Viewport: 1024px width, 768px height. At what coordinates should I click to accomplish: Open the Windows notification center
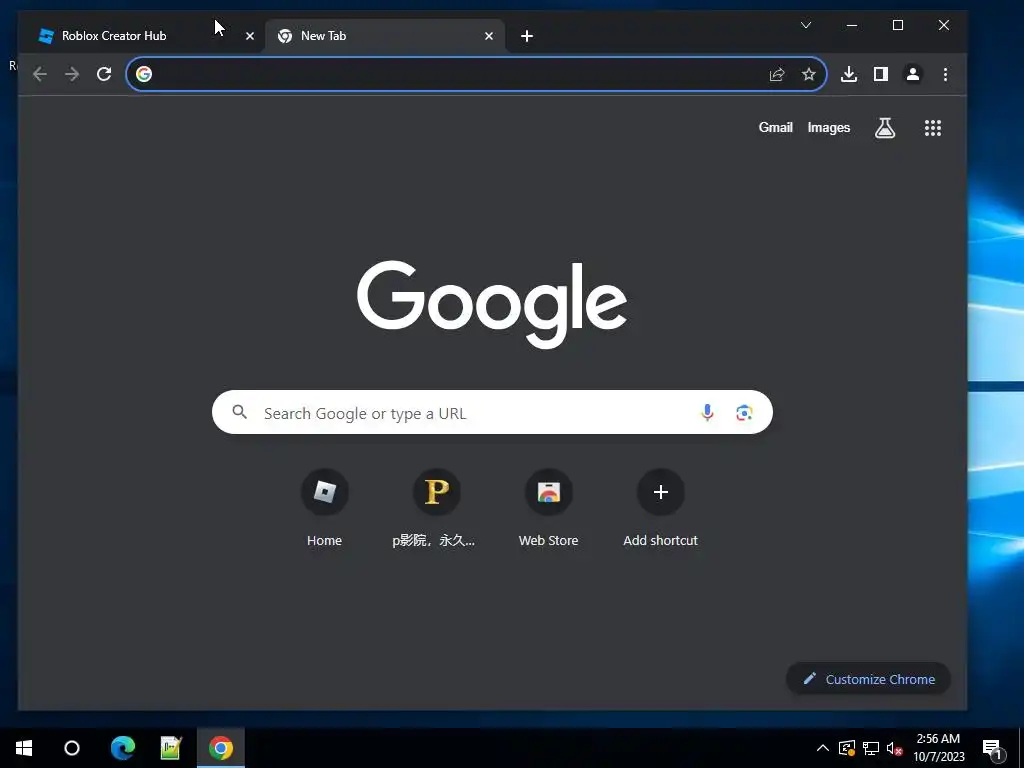click(993, 750)
